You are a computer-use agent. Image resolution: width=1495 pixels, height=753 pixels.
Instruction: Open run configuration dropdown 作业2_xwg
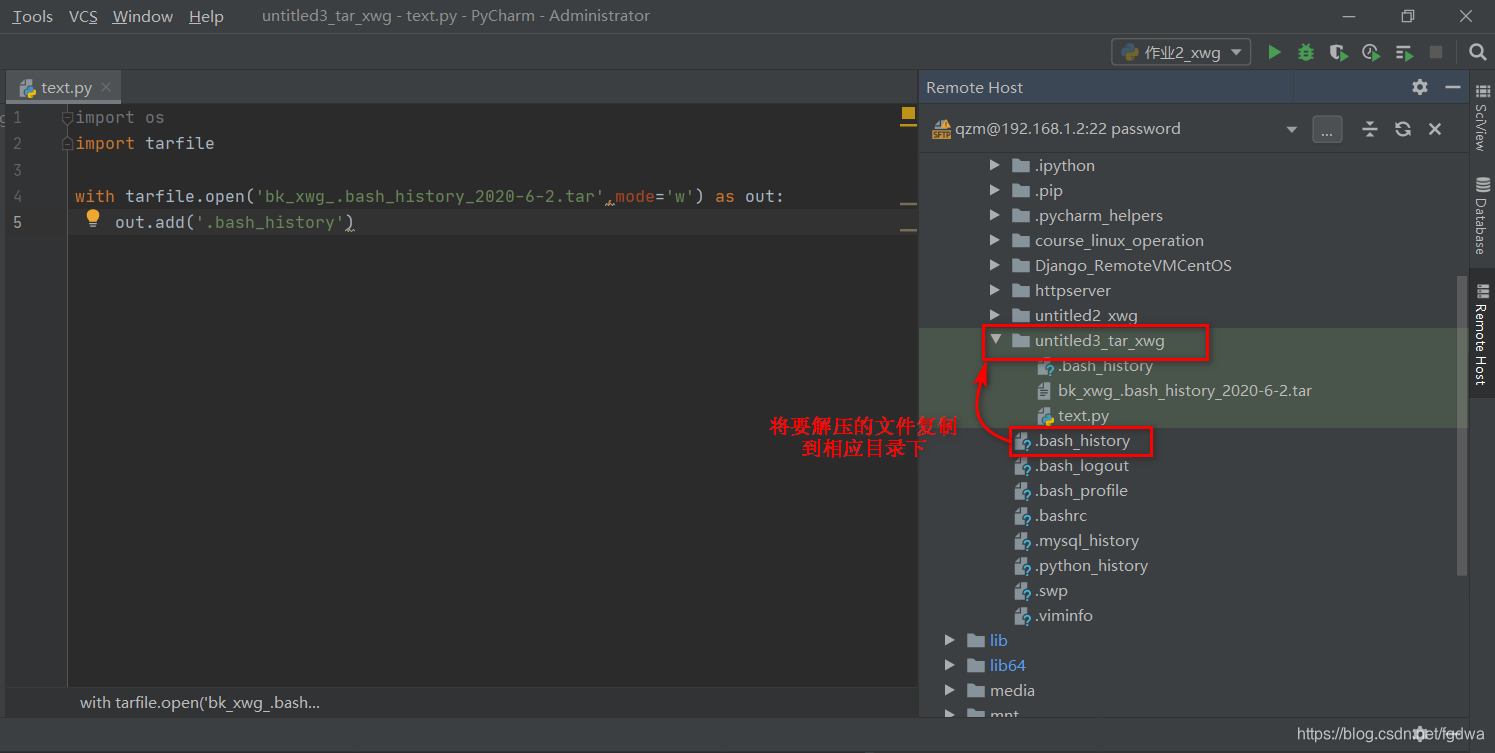(1181, 52)
